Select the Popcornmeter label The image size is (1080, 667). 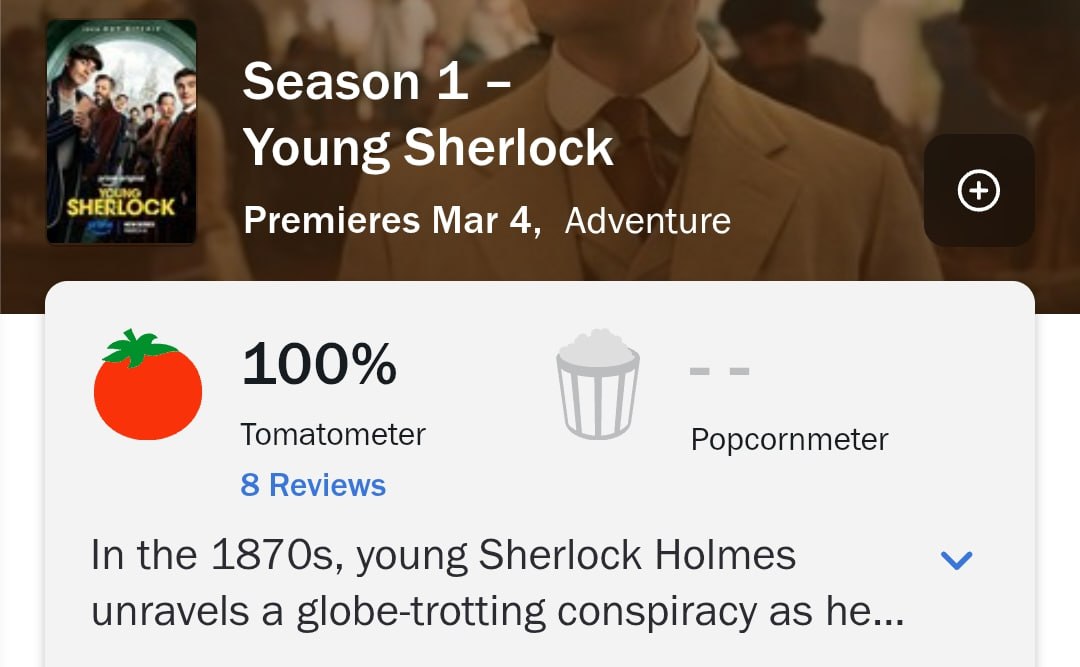tap(789, 440)
